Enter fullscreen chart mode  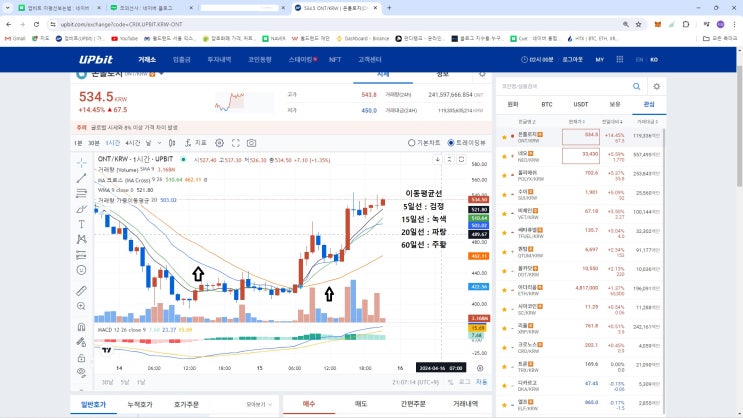236,143
